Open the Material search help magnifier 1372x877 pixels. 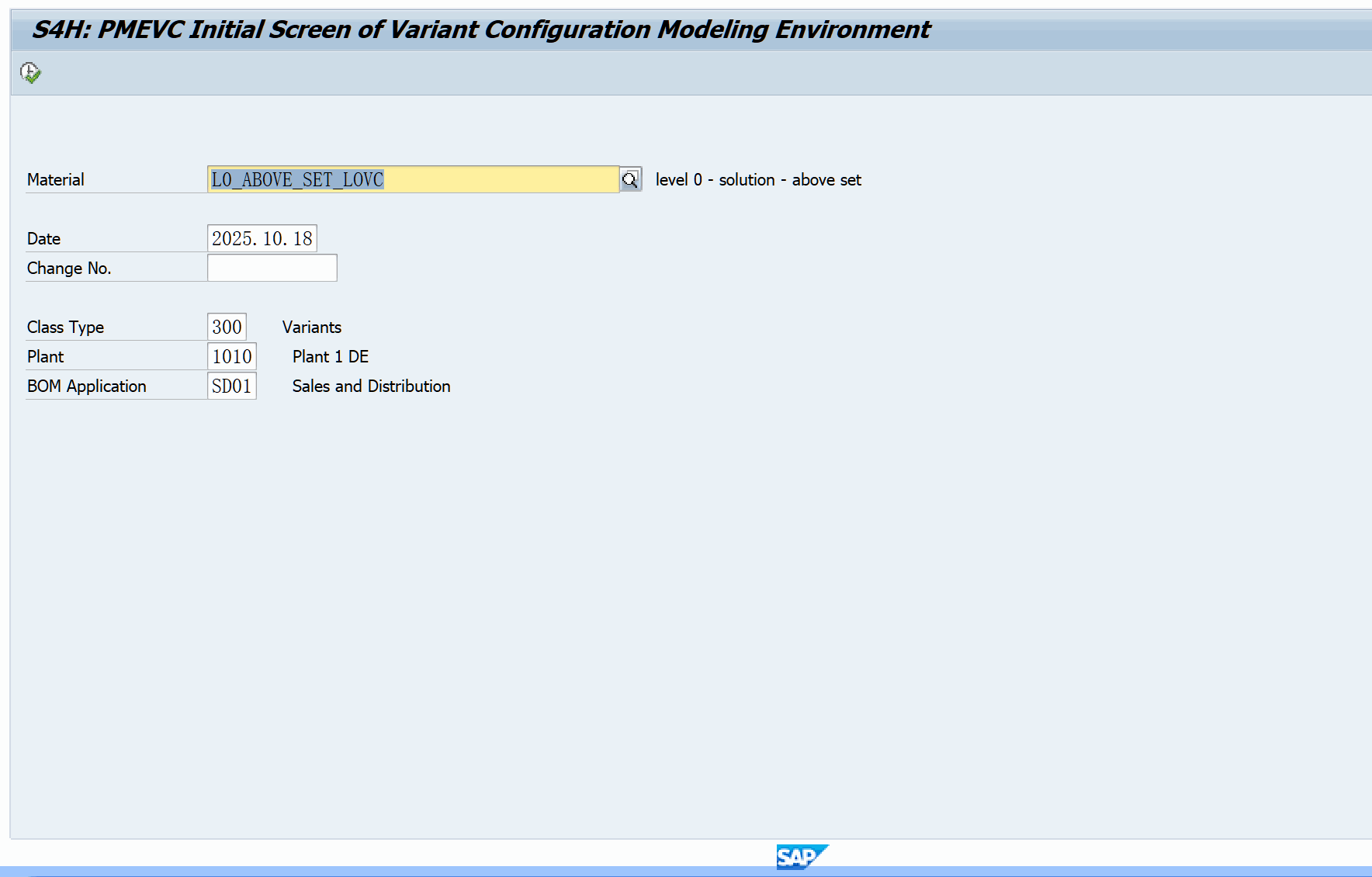click(x=630, y=179)
